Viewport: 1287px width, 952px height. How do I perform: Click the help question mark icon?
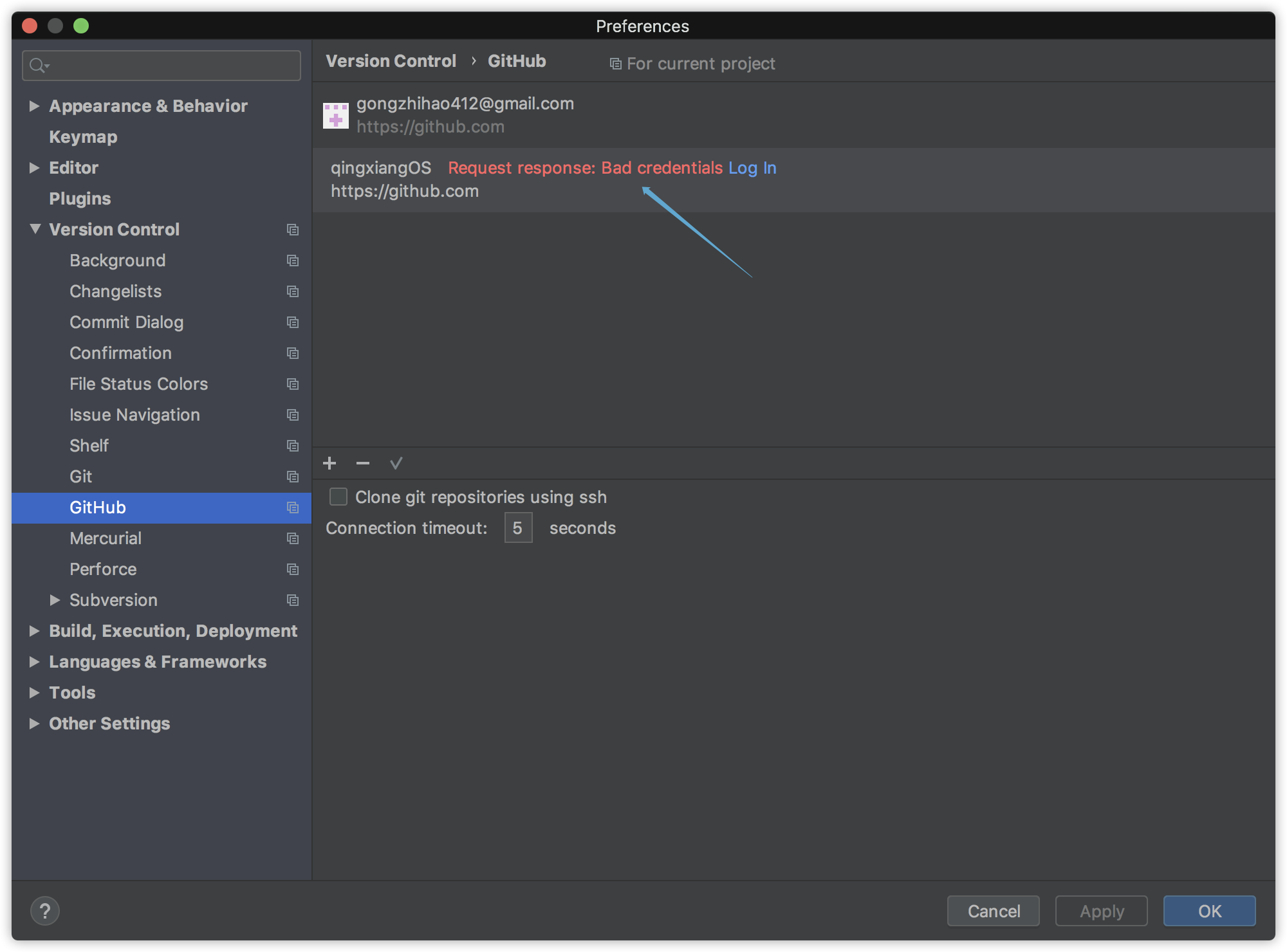(45, 911)
